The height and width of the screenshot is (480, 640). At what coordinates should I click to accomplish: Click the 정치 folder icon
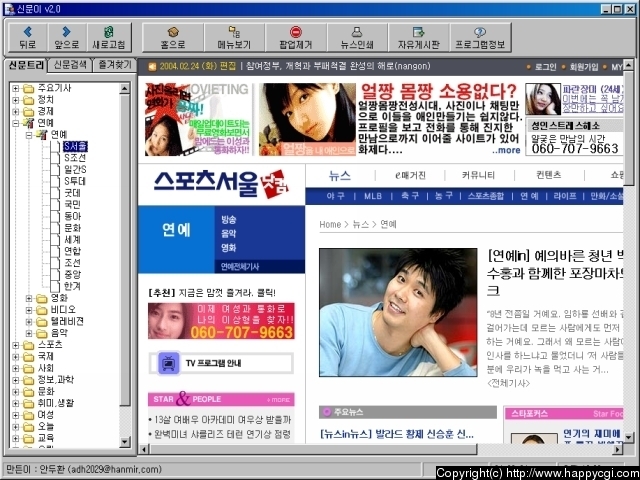tap(28, 100)
